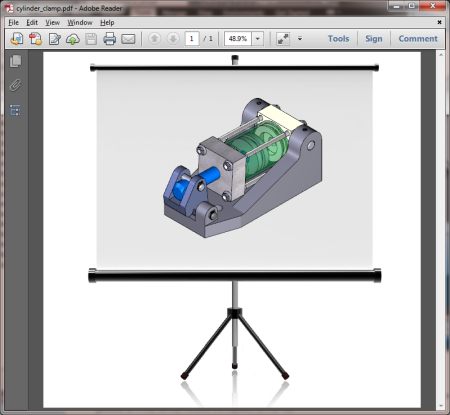Image resolution: width=450 pixels, height=415 pixels.
Task: Show the Model Tree panel
Action: [x=15, y=110]
